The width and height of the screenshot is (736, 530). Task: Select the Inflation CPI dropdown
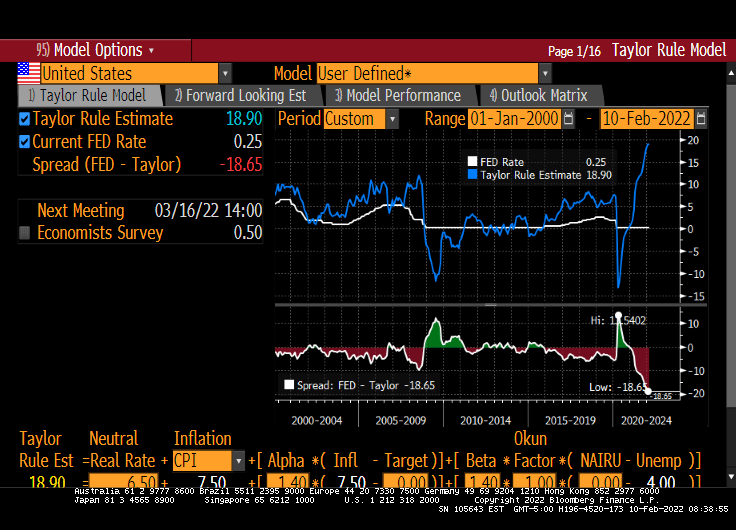tap(238, 461)
